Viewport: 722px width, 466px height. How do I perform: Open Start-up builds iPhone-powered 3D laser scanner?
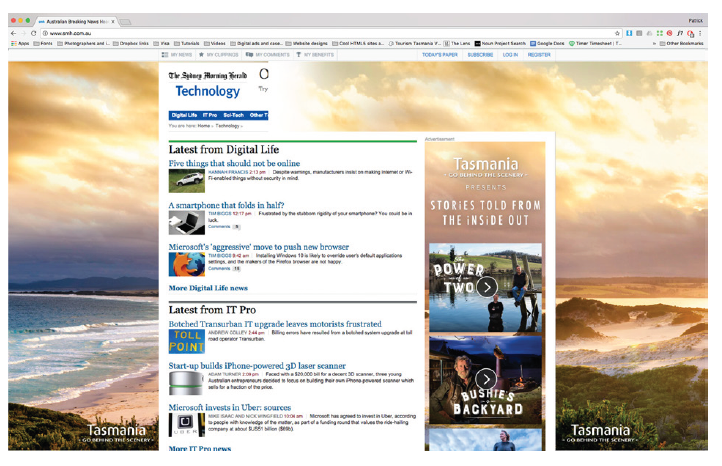coord(257,366)
